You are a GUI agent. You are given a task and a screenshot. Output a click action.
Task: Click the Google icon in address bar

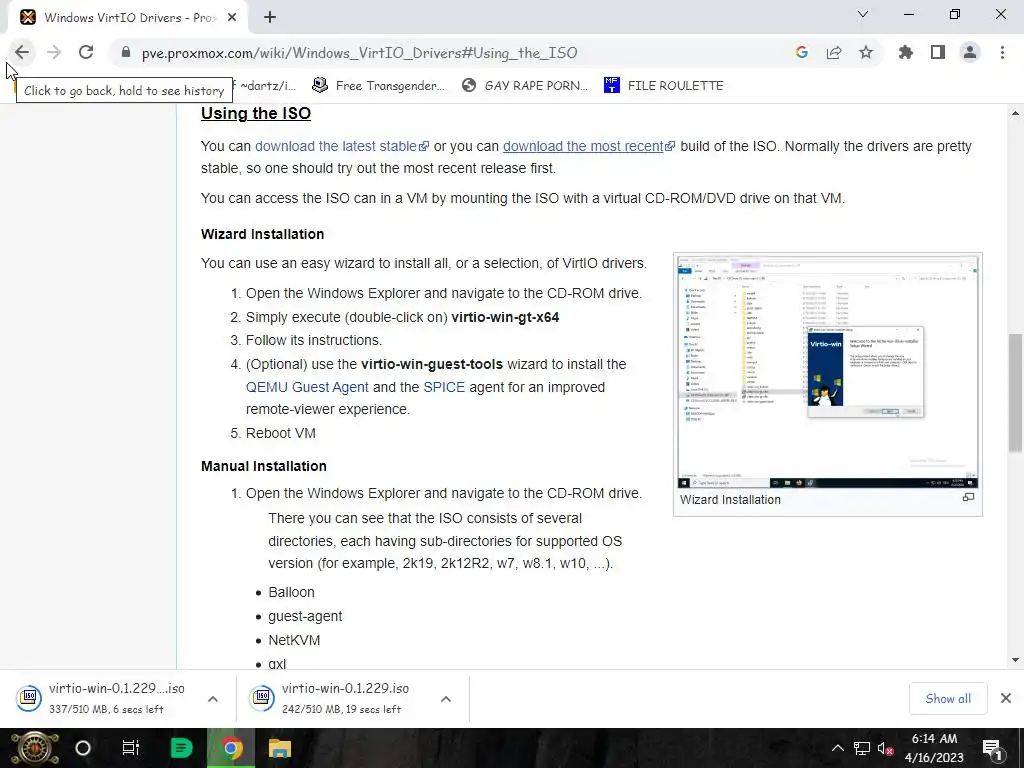pyautogui.click(x=801, y=52)
